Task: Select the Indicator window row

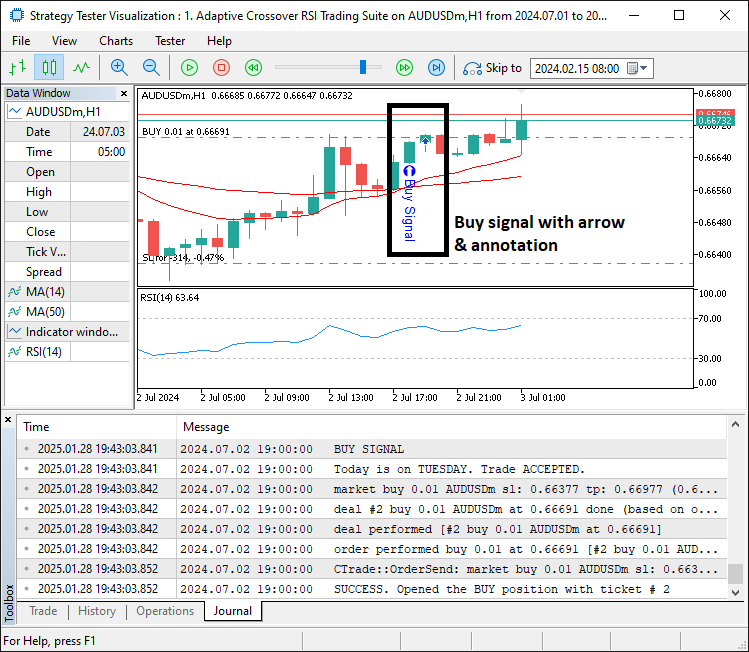Action: tap(67, 332)
